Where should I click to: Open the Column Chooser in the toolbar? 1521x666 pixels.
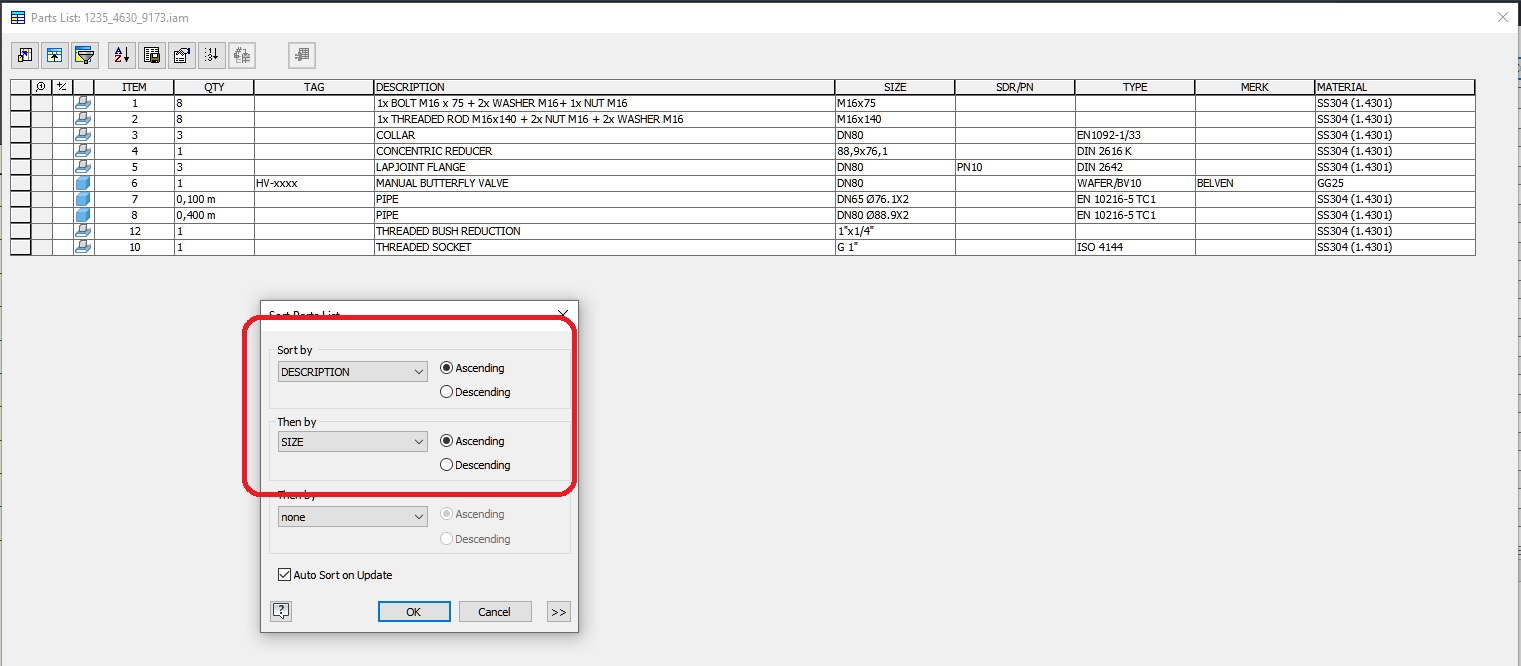(x=24, y=55)
